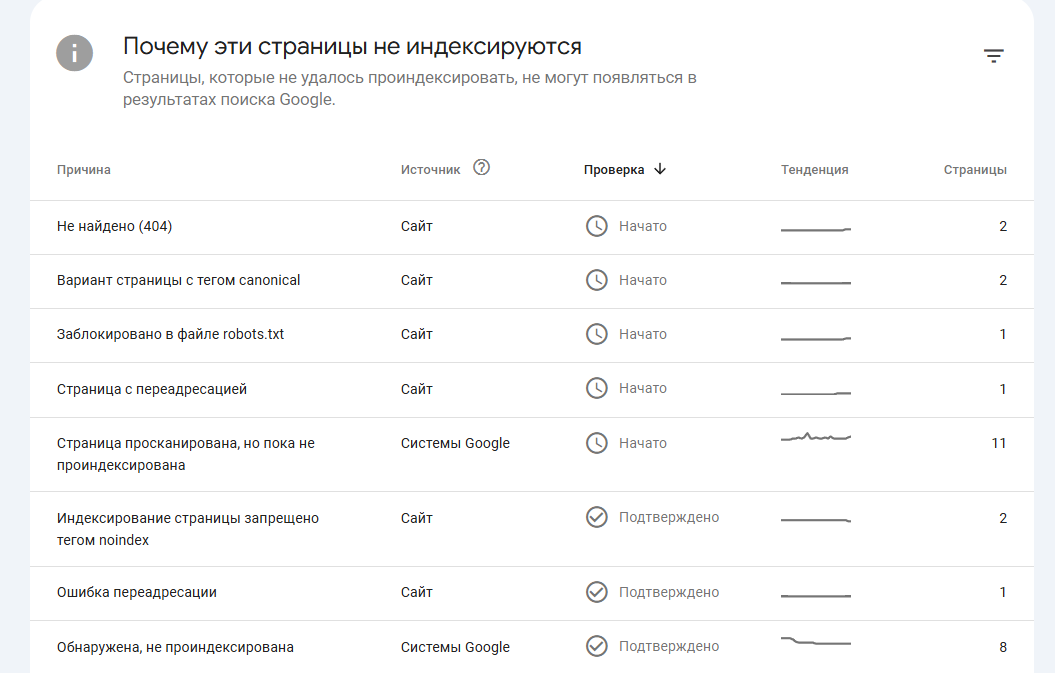Open the crawled but not indexed row
Screen dimensions: 1055x673
(x=186, y=454)
